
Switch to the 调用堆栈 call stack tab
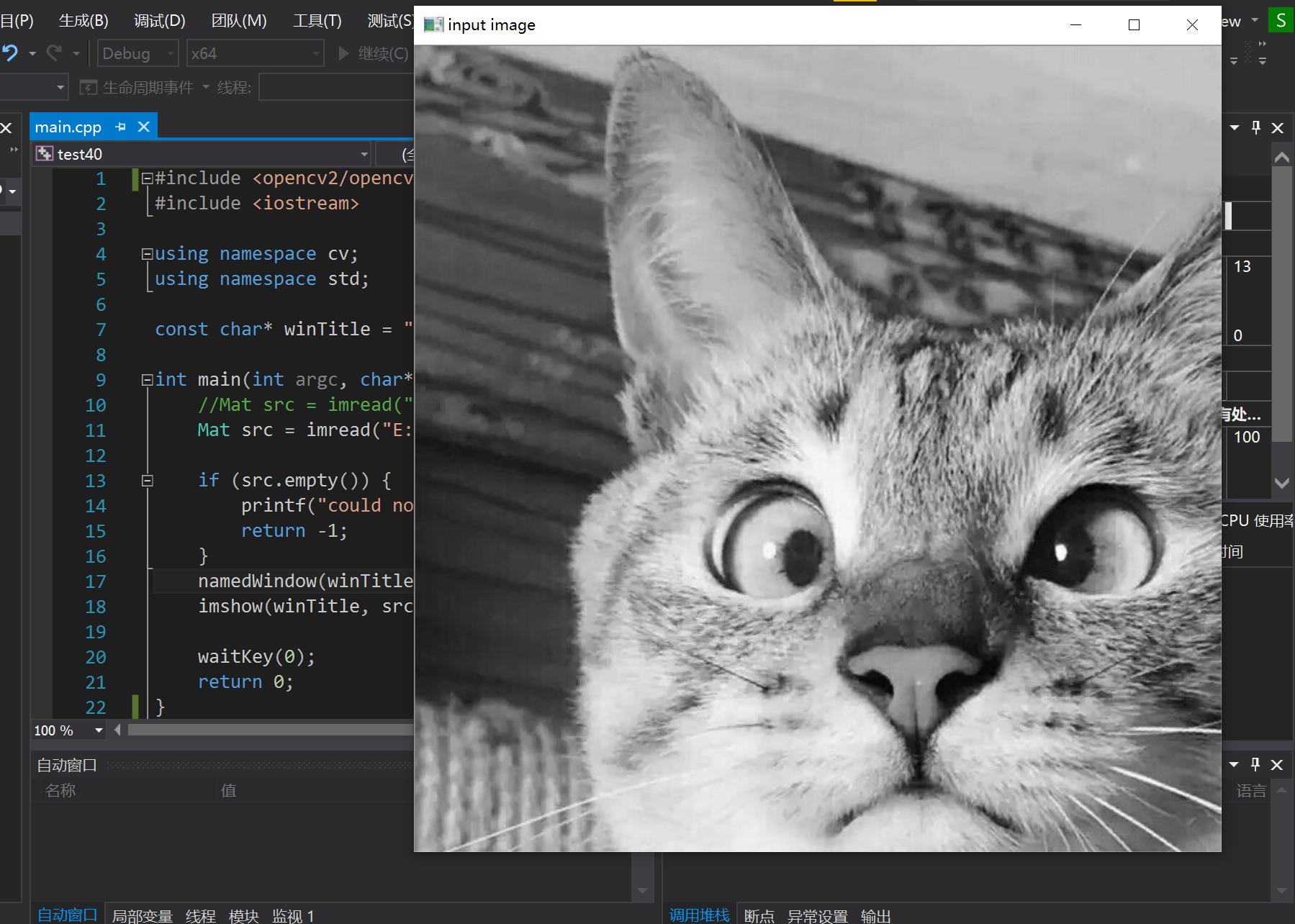(700, 915)
